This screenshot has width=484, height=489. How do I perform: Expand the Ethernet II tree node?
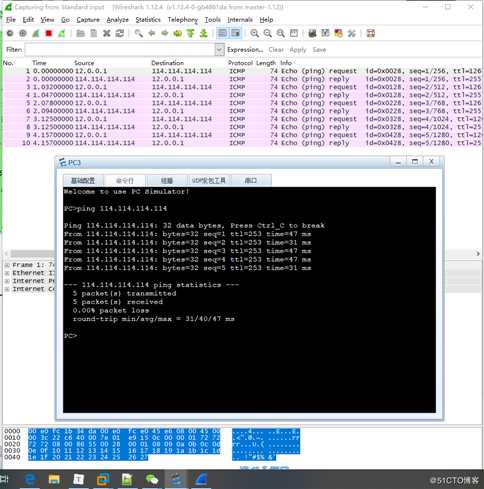pos(7,273)
